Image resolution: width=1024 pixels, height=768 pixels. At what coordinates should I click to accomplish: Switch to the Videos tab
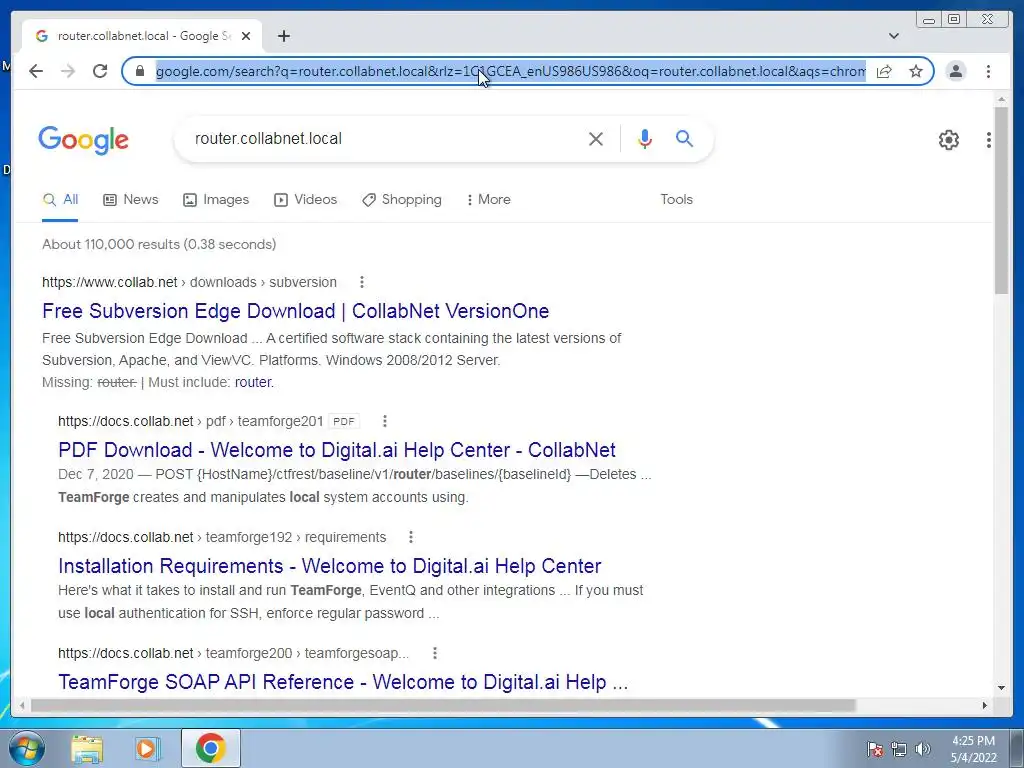coord(306,200)
